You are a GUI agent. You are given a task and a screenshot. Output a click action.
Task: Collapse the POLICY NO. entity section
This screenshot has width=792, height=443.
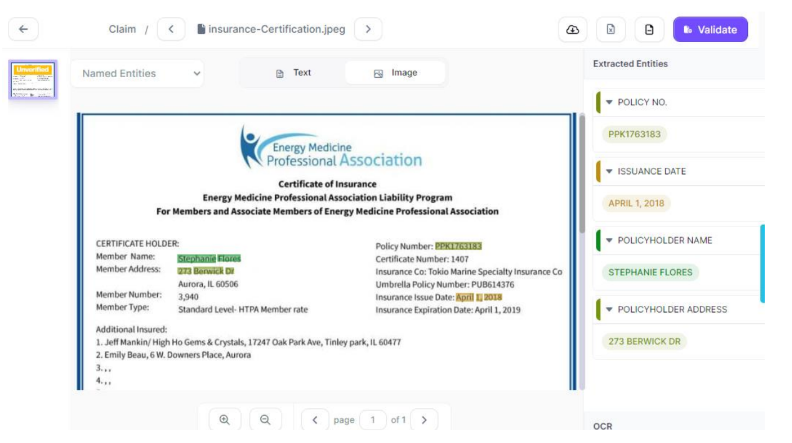609,102
